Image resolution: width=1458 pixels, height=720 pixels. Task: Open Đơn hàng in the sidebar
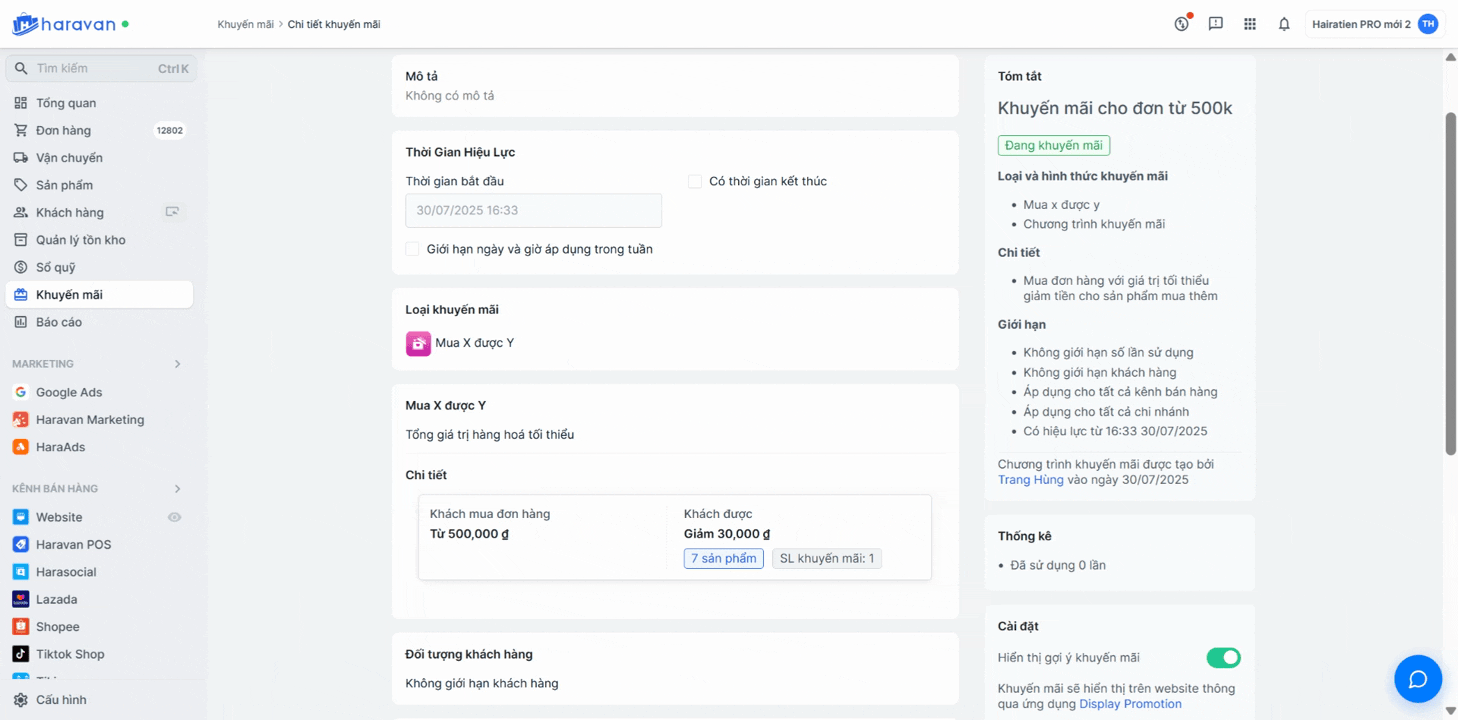(x=63, y=130)
